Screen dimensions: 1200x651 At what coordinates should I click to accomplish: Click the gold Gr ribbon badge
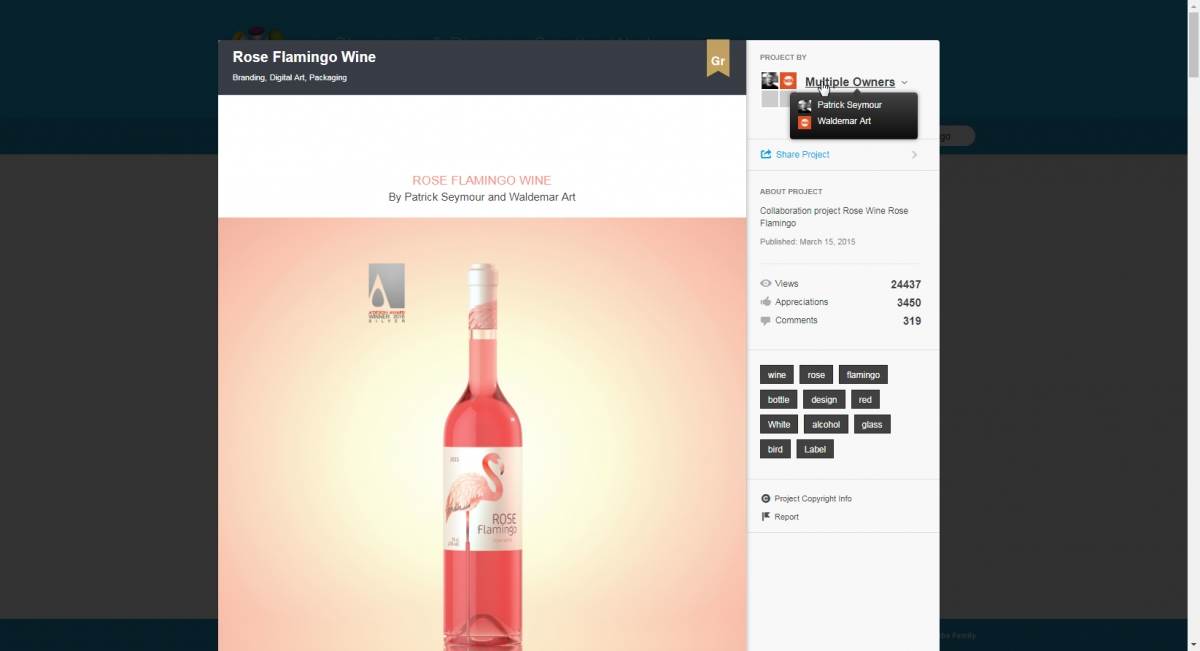(x=717, y=59)
